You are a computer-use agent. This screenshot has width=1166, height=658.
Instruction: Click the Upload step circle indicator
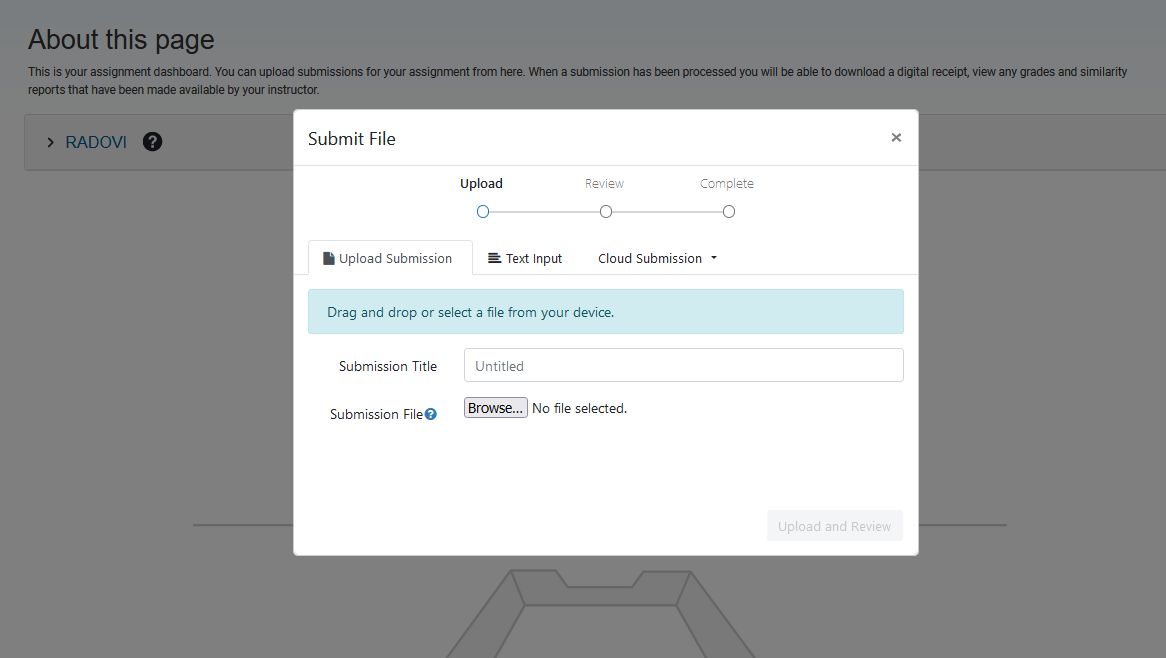click(483, 212)
